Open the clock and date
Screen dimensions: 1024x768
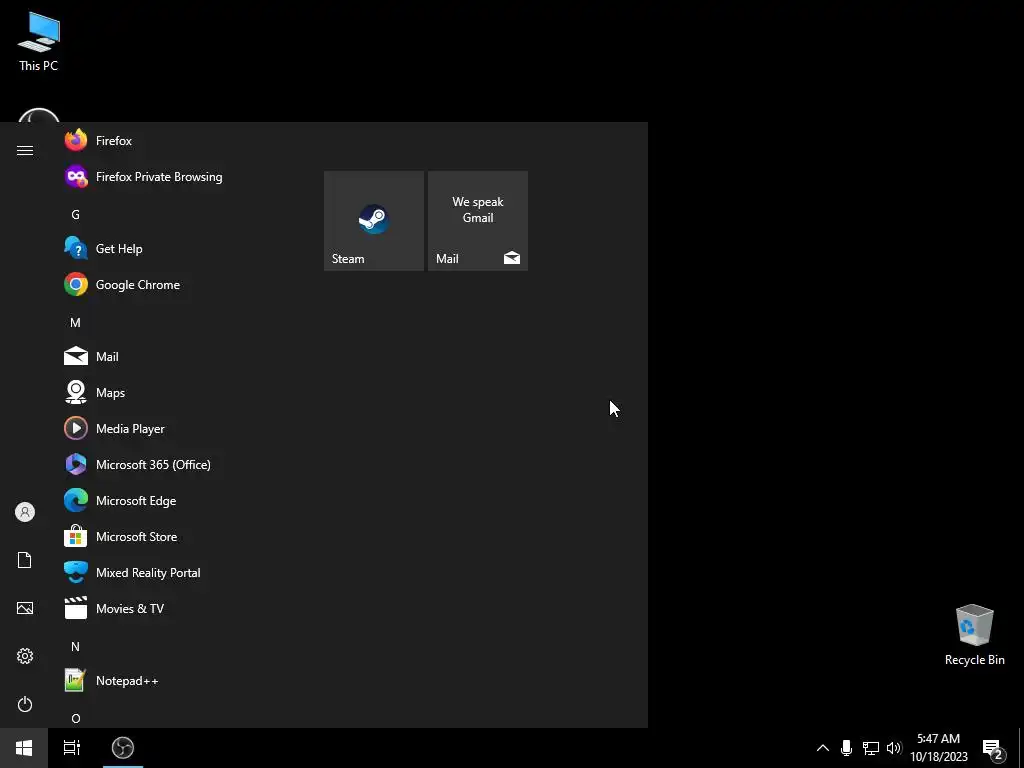pos(938,748)
